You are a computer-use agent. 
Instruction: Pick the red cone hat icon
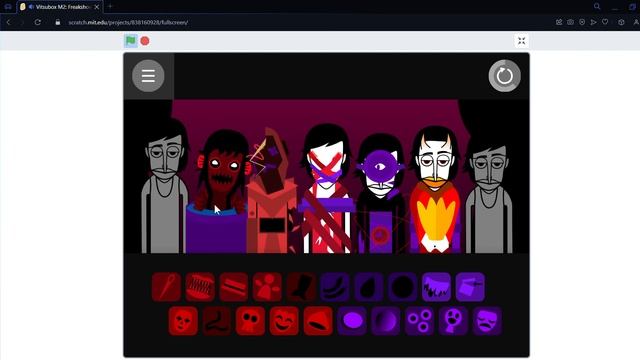pos(318,321)
